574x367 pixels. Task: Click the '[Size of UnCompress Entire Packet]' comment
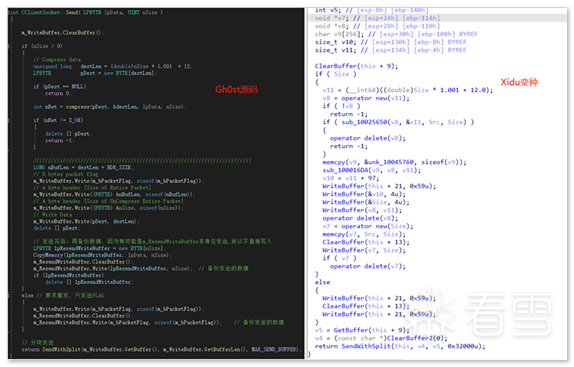[108, 201]
